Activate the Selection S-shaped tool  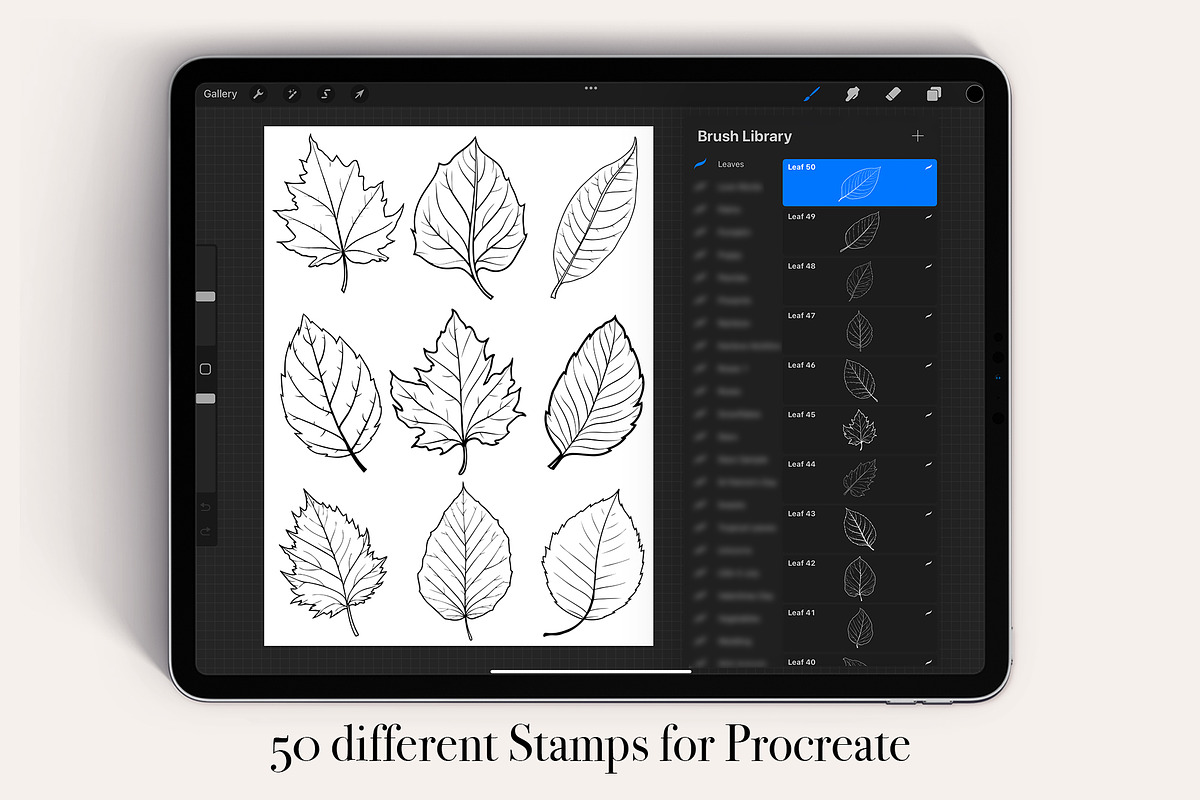coord(325,94)
